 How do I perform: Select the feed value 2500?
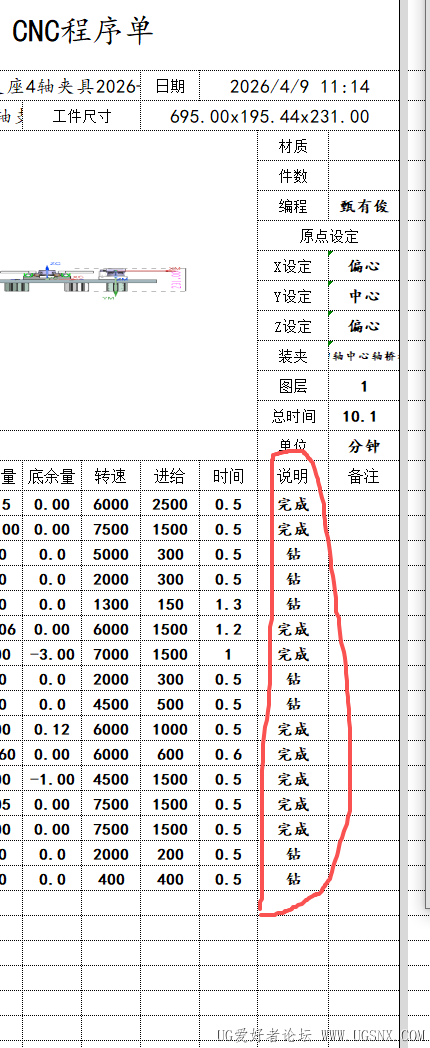coord(170,505)
